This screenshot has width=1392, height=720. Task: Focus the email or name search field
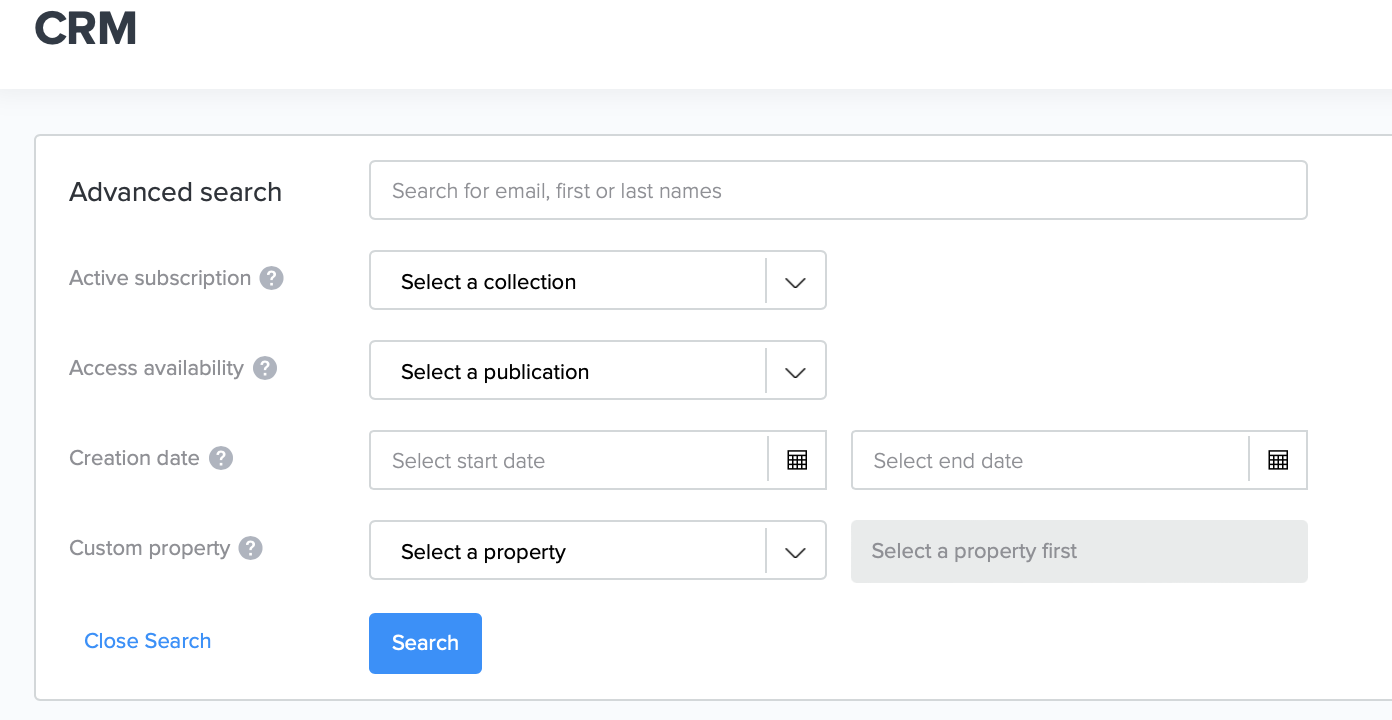(x=838, y=190)
